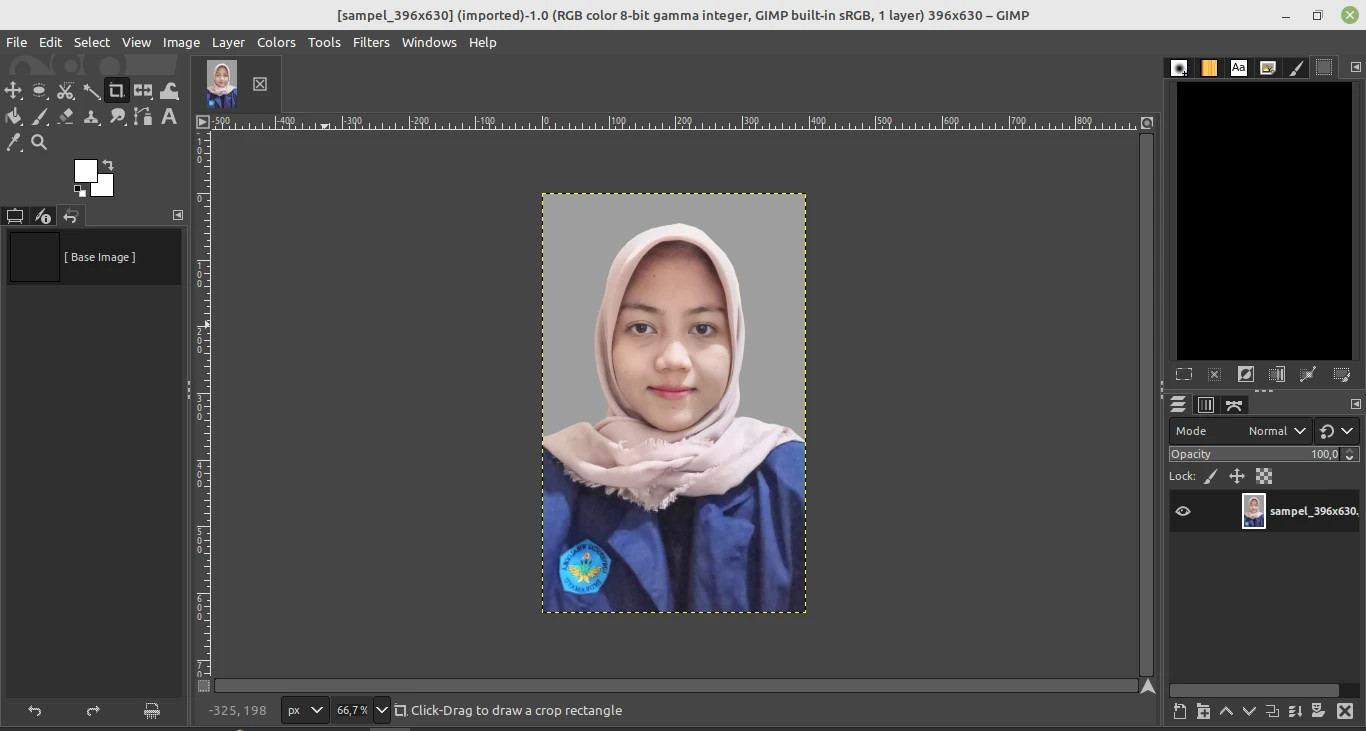The height and width of the screenshot is (731, 1366).
Task: Open the Layers tab
Action: [x=1179, y=405]
